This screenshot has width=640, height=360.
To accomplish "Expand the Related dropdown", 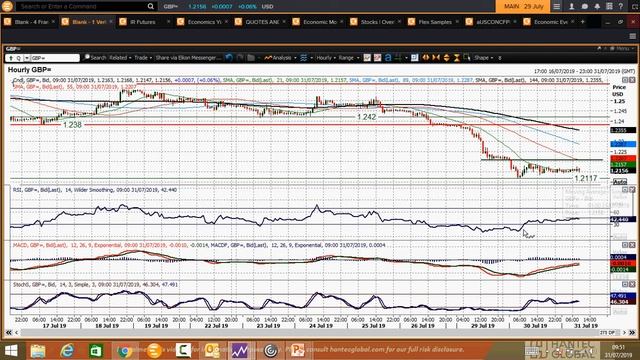I will coord(120,58).
